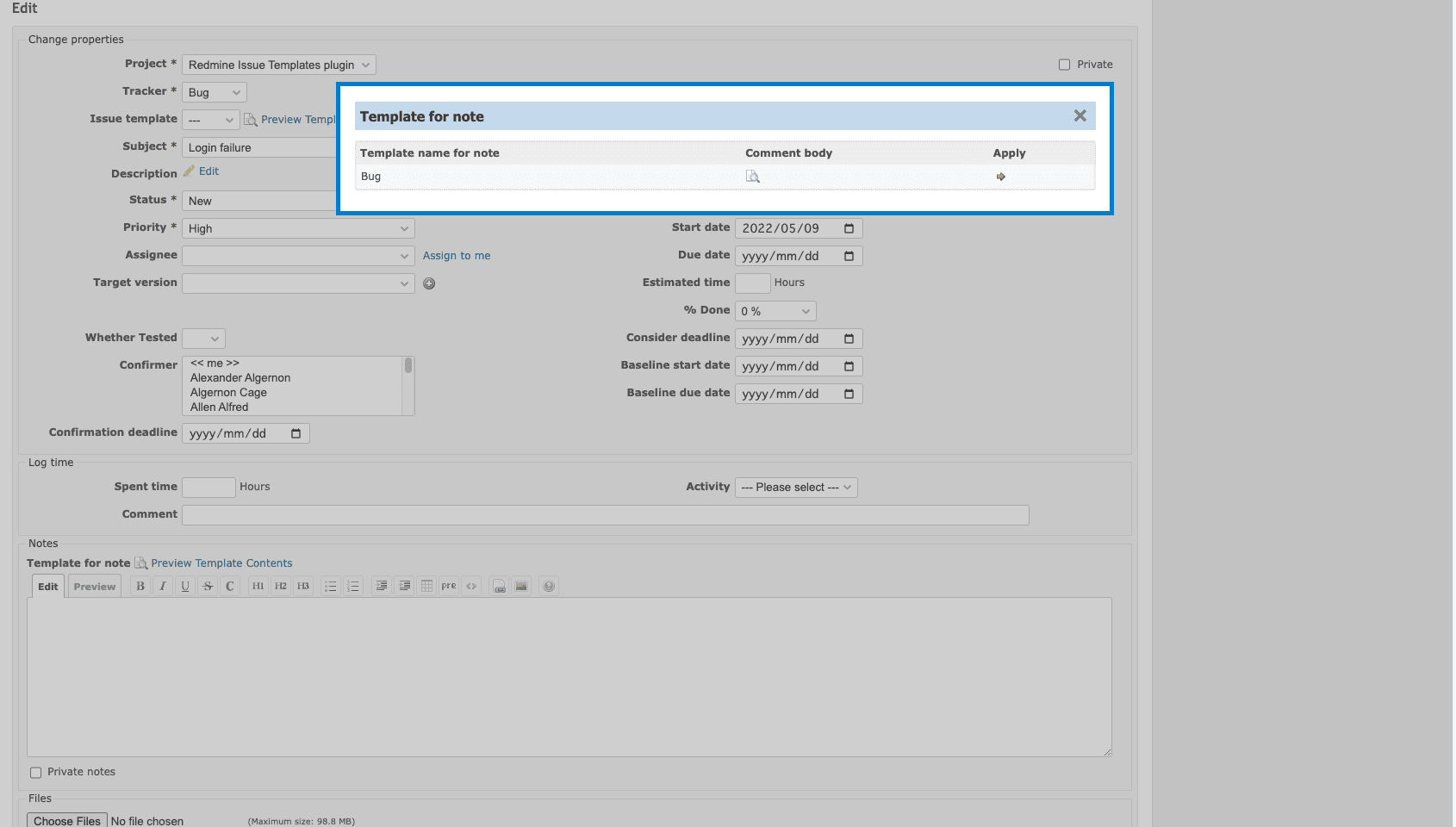1456x827 pixels.
Task: Open the Priority dropdown showing High
Action: click(298, 228)
